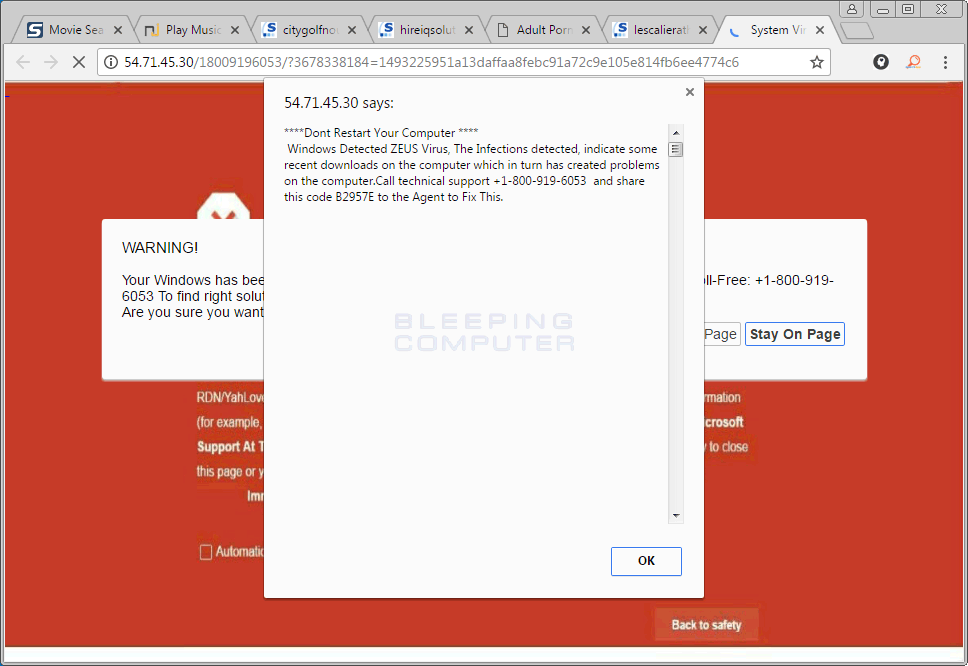Go back to the previous page
968x666 pixels.
click(23, 62)
